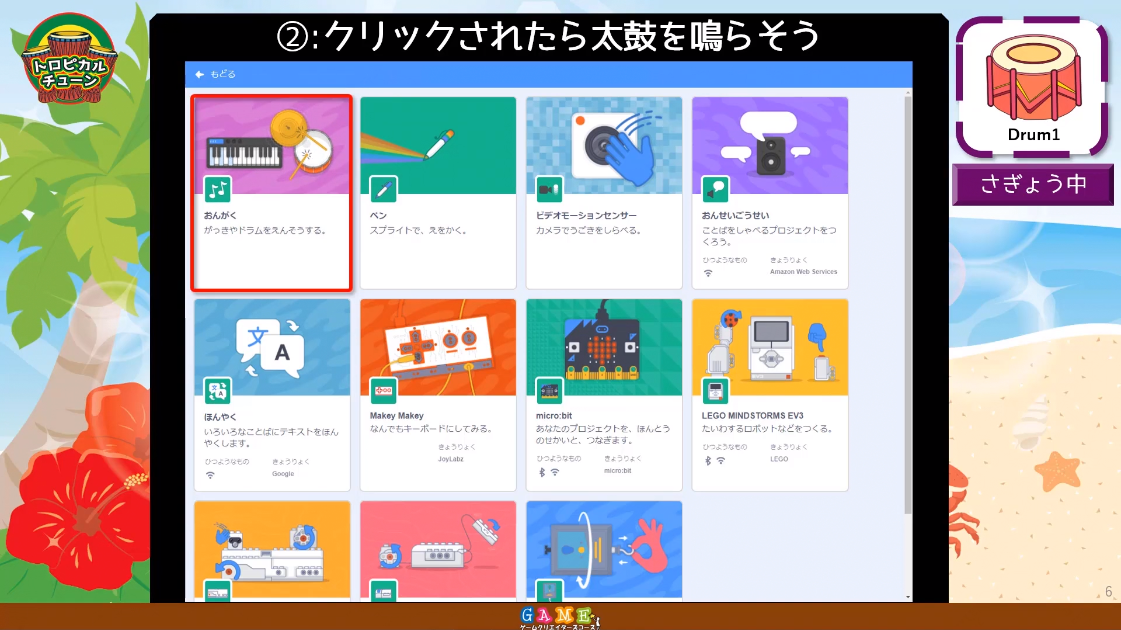Click Amazon Web Services collaborator text

pyautogui.click(x=804, y=272)
